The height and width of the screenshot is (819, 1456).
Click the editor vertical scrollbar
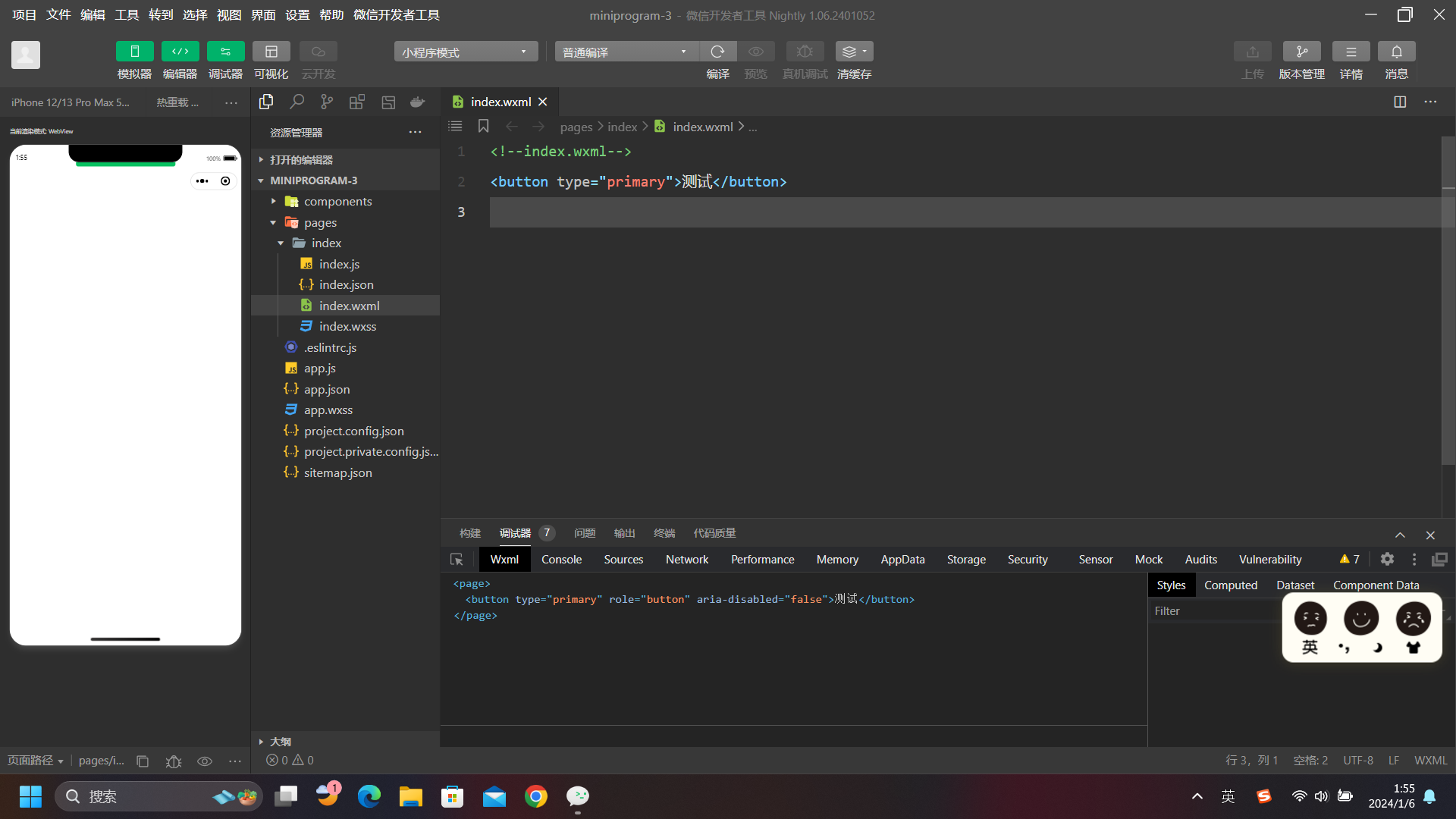pos(1448,303)
